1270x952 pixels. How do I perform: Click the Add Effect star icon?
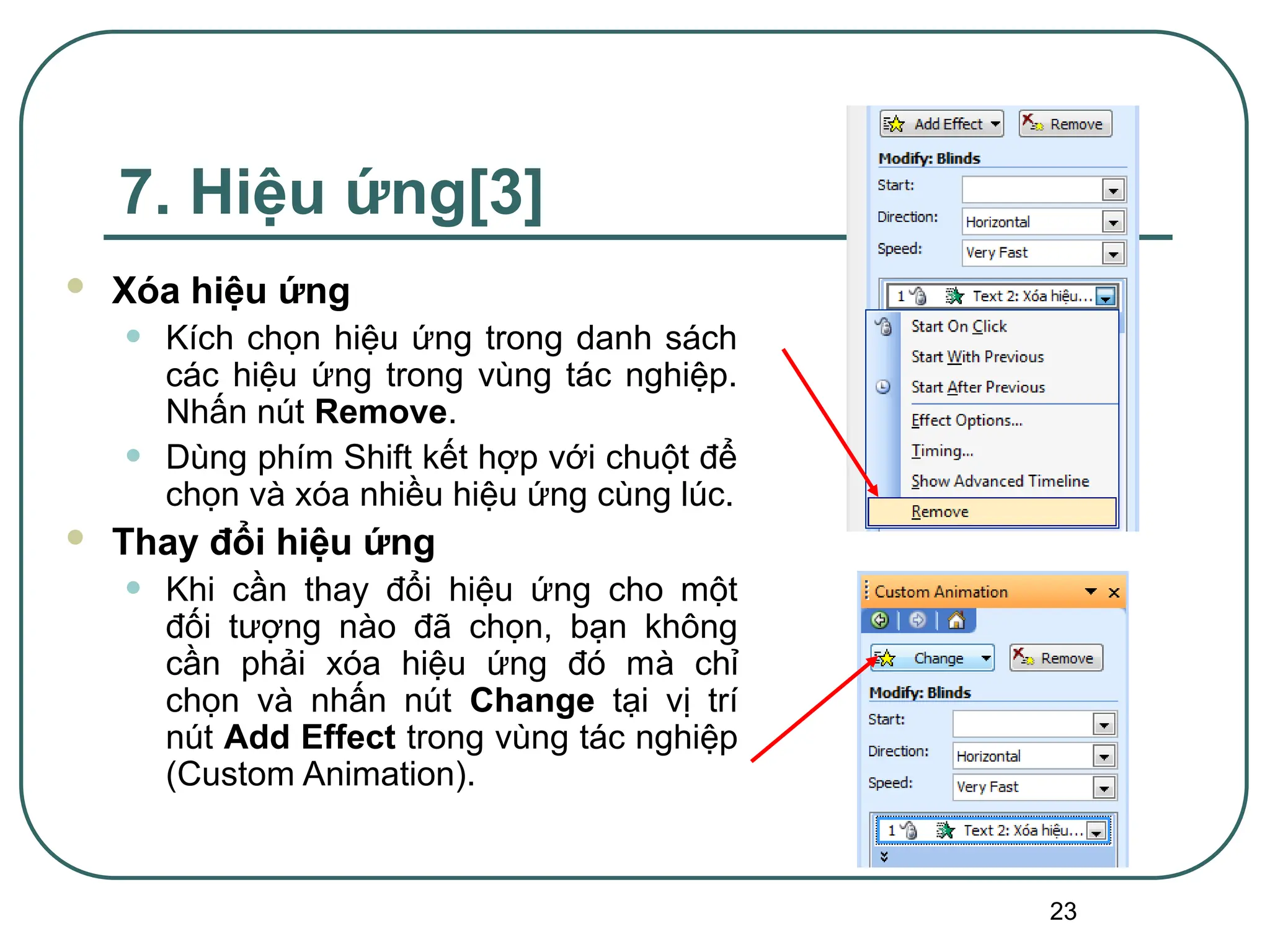pos(894,124)
